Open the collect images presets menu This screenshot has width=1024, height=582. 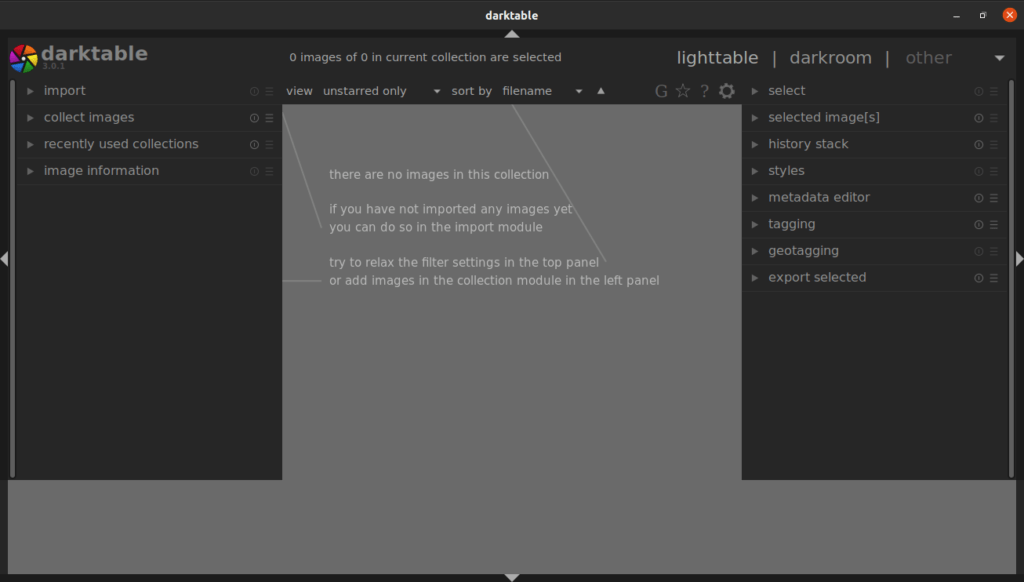click(x=269, y=118)
